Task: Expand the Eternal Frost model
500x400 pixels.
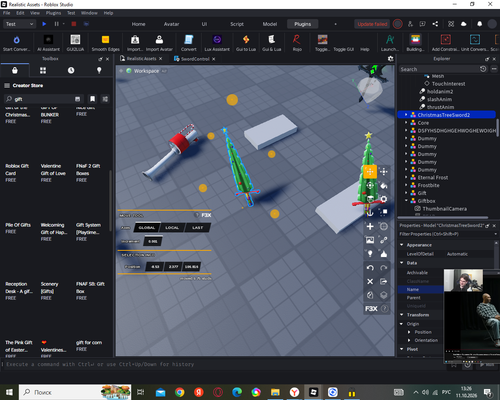Action: [x=406, y=177]
